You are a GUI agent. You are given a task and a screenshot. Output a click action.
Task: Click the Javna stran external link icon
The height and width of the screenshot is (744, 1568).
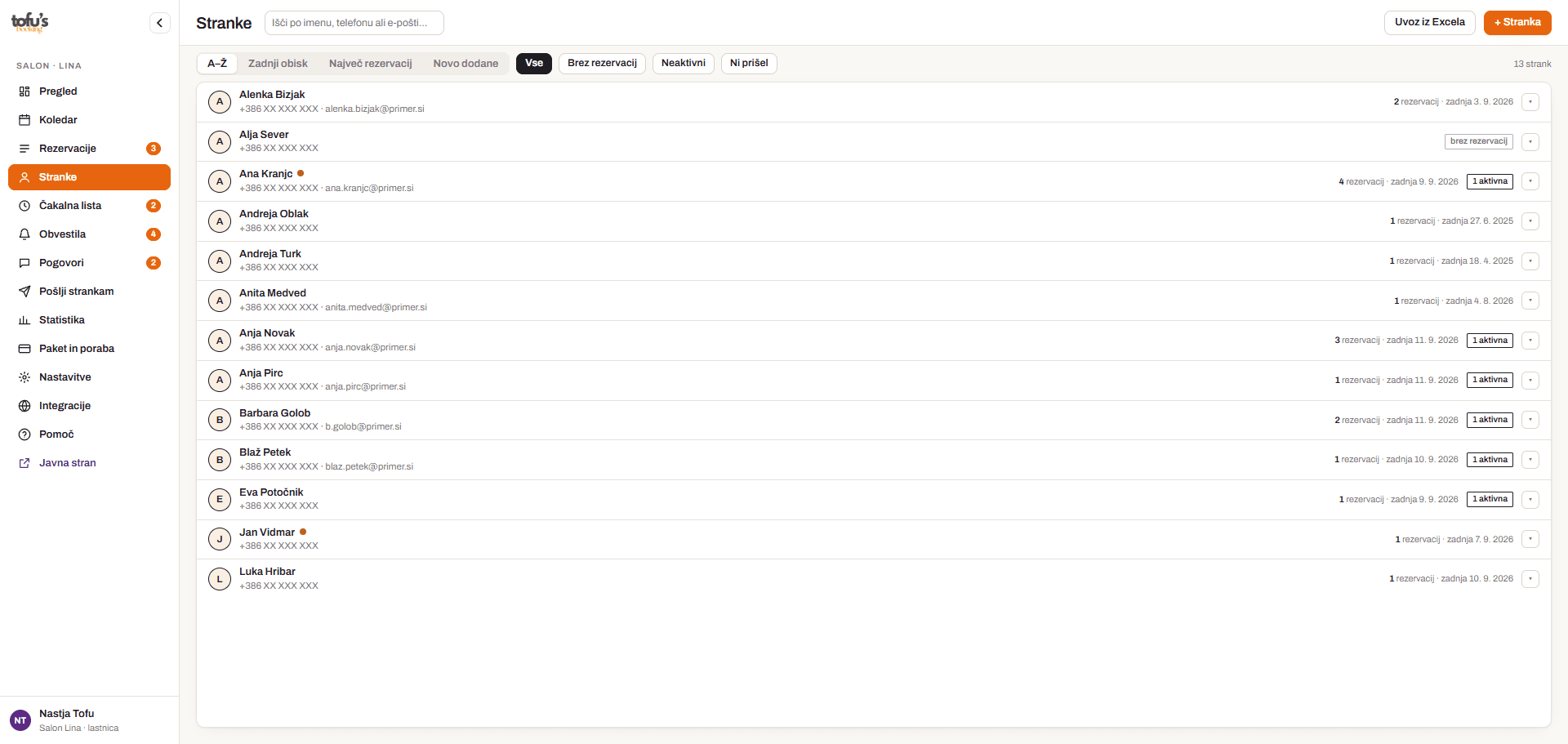pos(24,463)
